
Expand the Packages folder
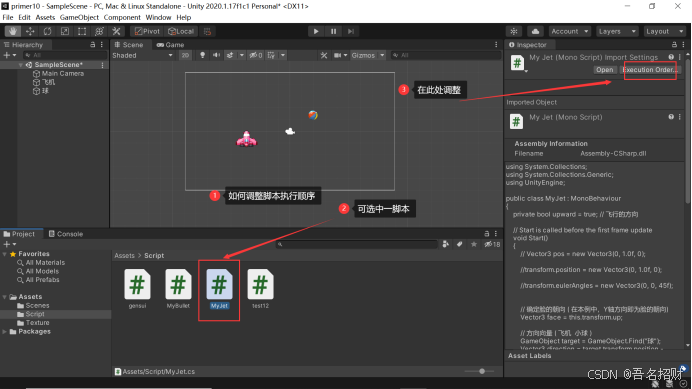5,332
